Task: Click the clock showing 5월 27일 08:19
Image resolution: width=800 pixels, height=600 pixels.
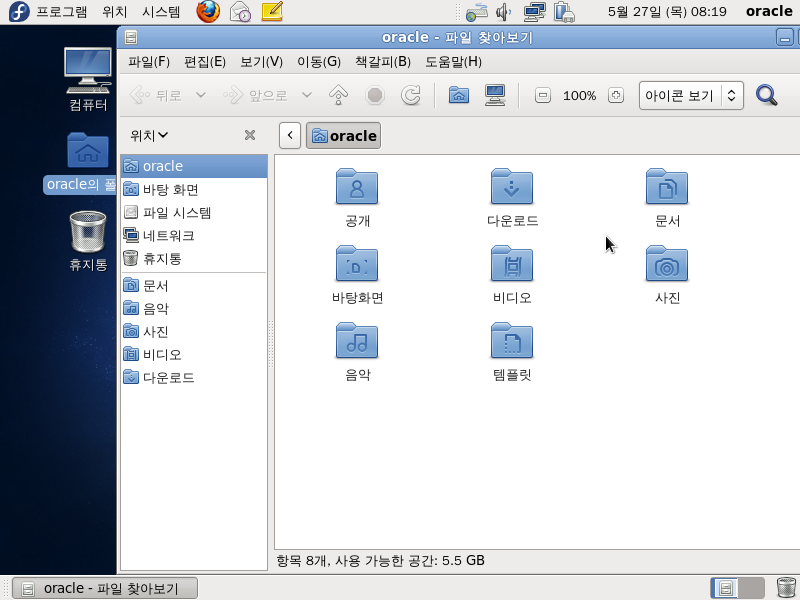Action: (x=667, y=12)
